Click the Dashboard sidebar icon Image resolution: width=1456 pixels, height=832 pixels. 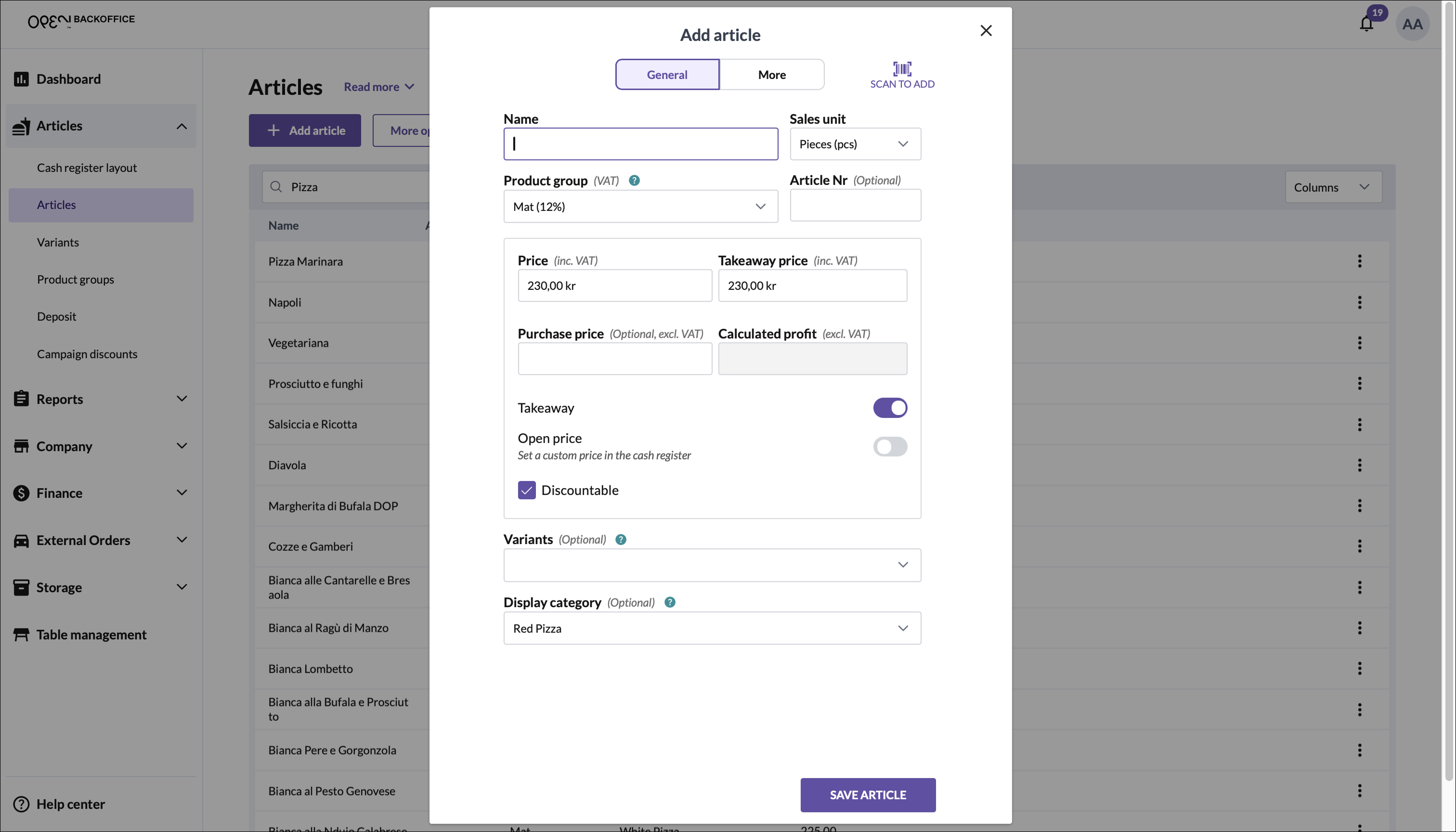[21, 79]
